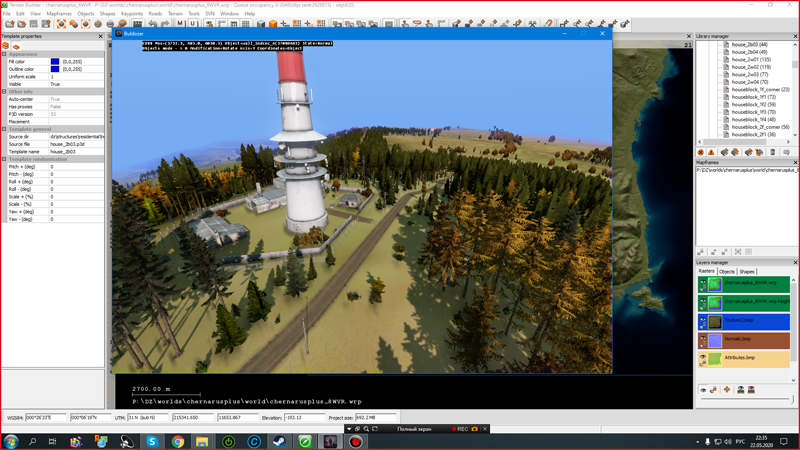Switch to the Shapes tab in Layers manager
This screenshot has height=450, width=800.
point(747,271)
